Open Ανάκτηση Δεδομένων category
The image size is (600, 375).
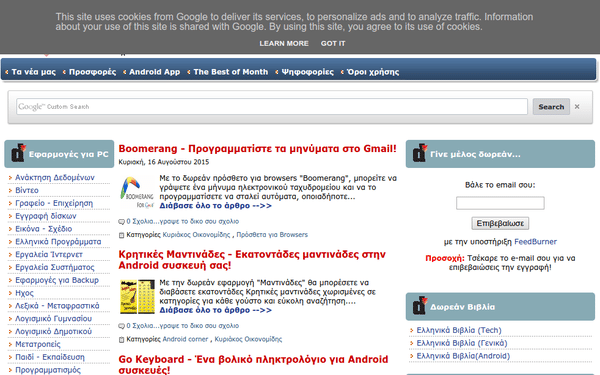tap(55, 178)
